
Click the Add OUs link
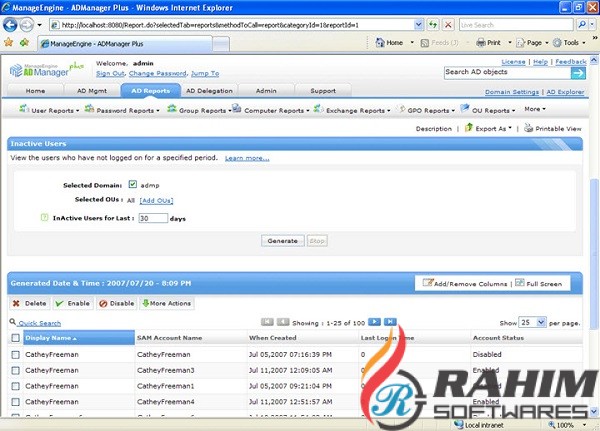pos(156,201)
